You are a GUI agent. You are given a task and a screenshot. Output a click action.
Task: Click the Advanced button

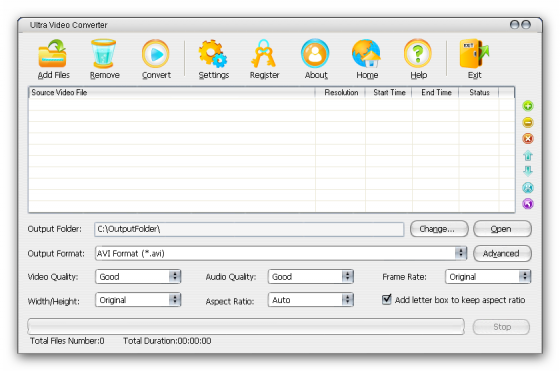502,253
